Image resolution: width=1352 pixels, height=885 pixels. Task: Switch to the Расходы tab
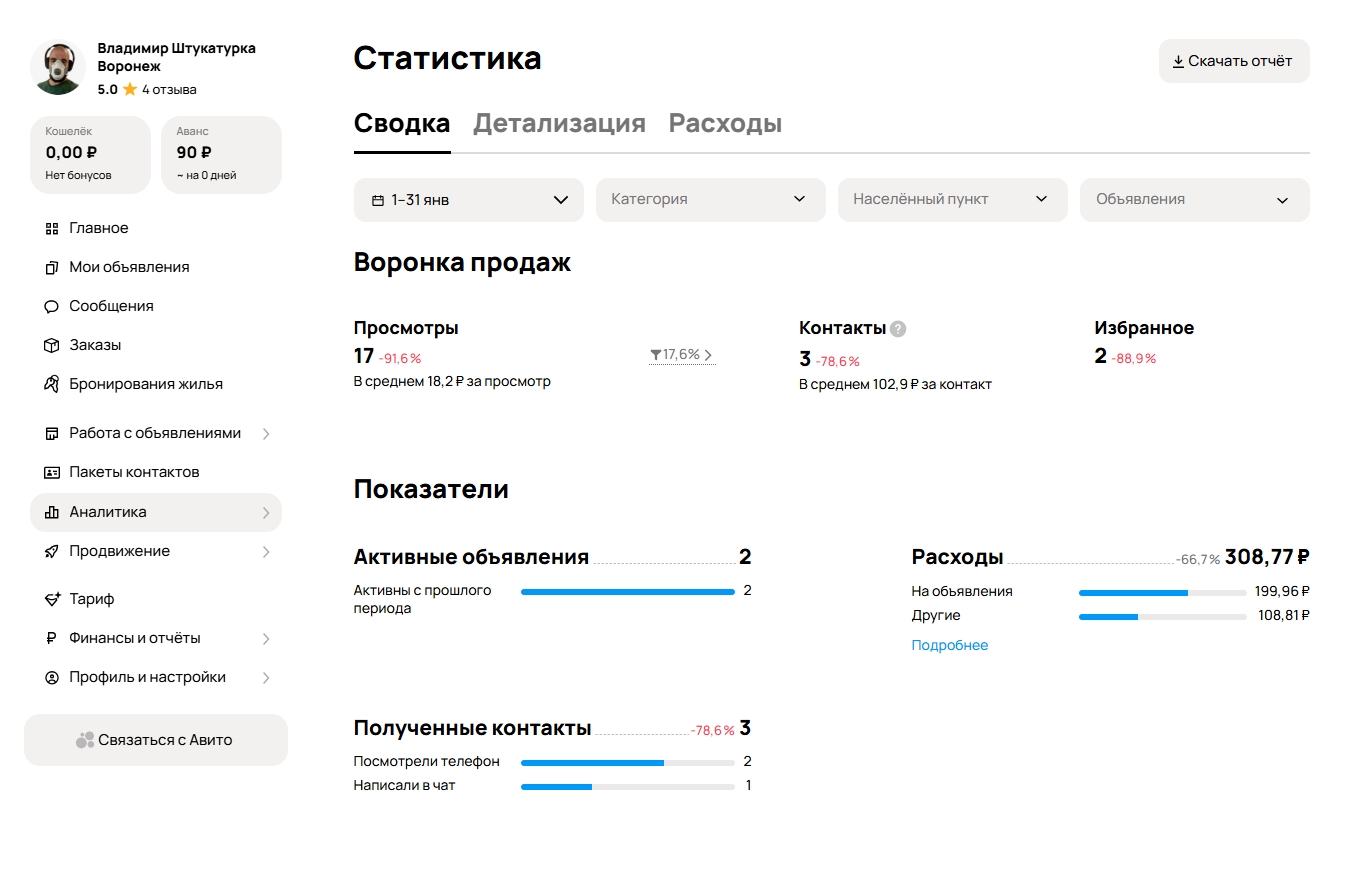point(725,124)
